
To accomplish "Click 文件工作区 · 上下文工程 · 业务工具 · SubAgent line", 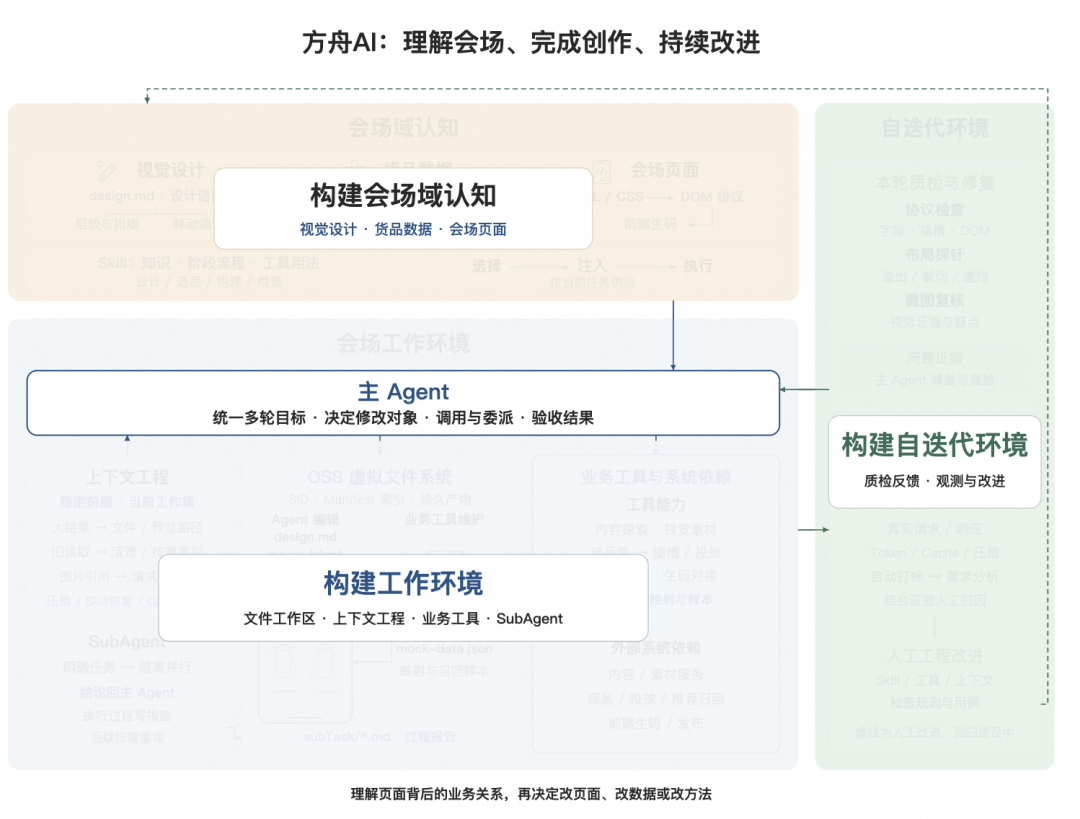I will tap(403, 619).
